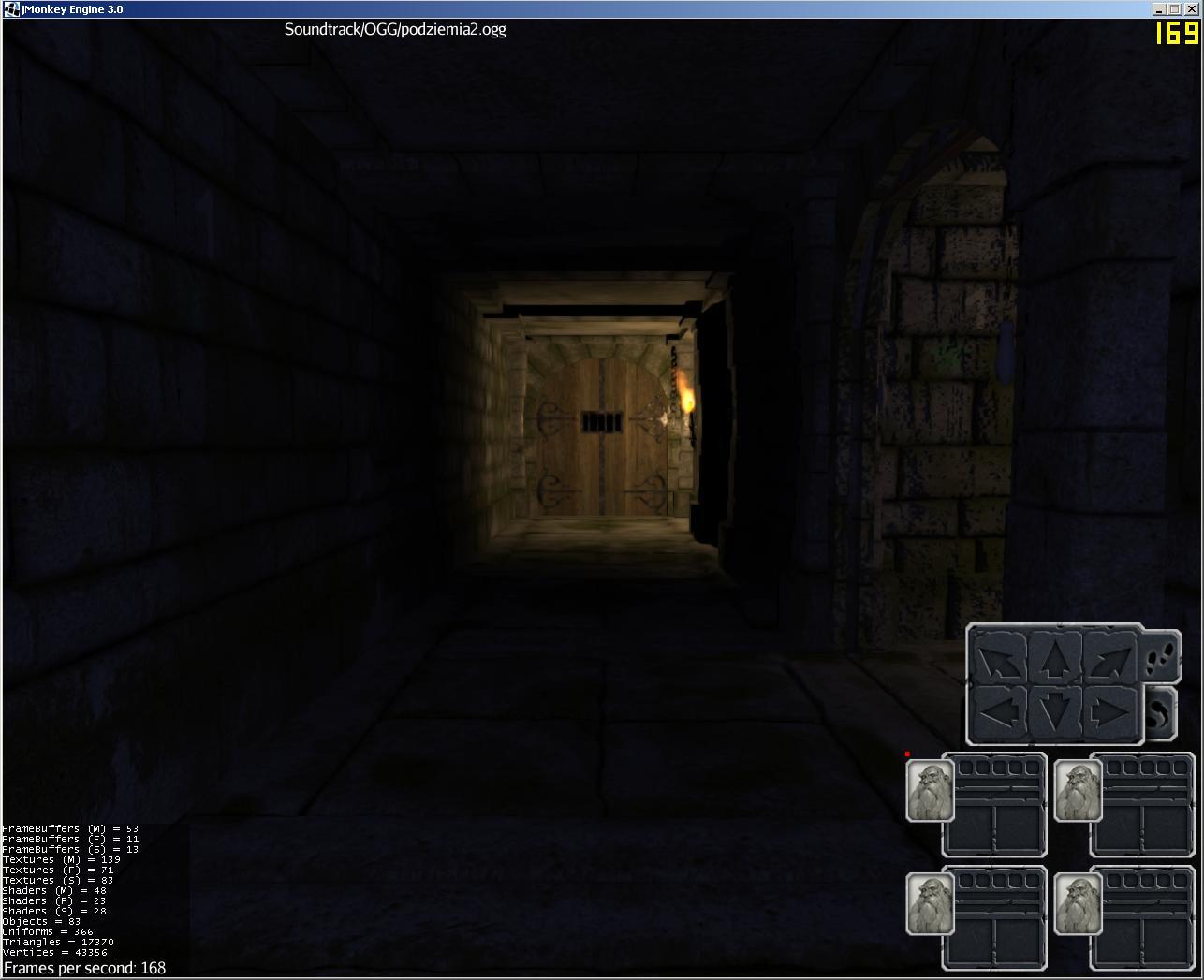Maximize the jMonkey Engine window
This screenshot has width=1204, height=980.
tap(1174, 9)
